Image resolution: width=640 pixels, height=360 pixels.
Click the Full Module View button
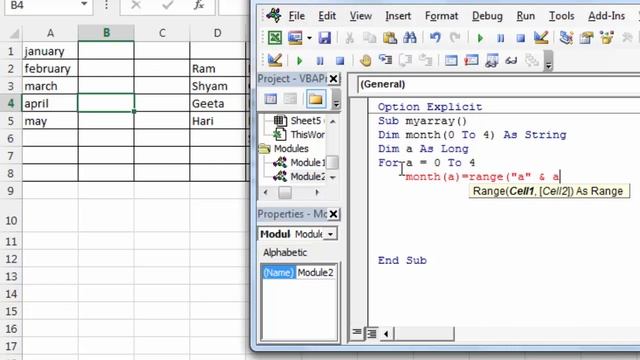point(372,333)
